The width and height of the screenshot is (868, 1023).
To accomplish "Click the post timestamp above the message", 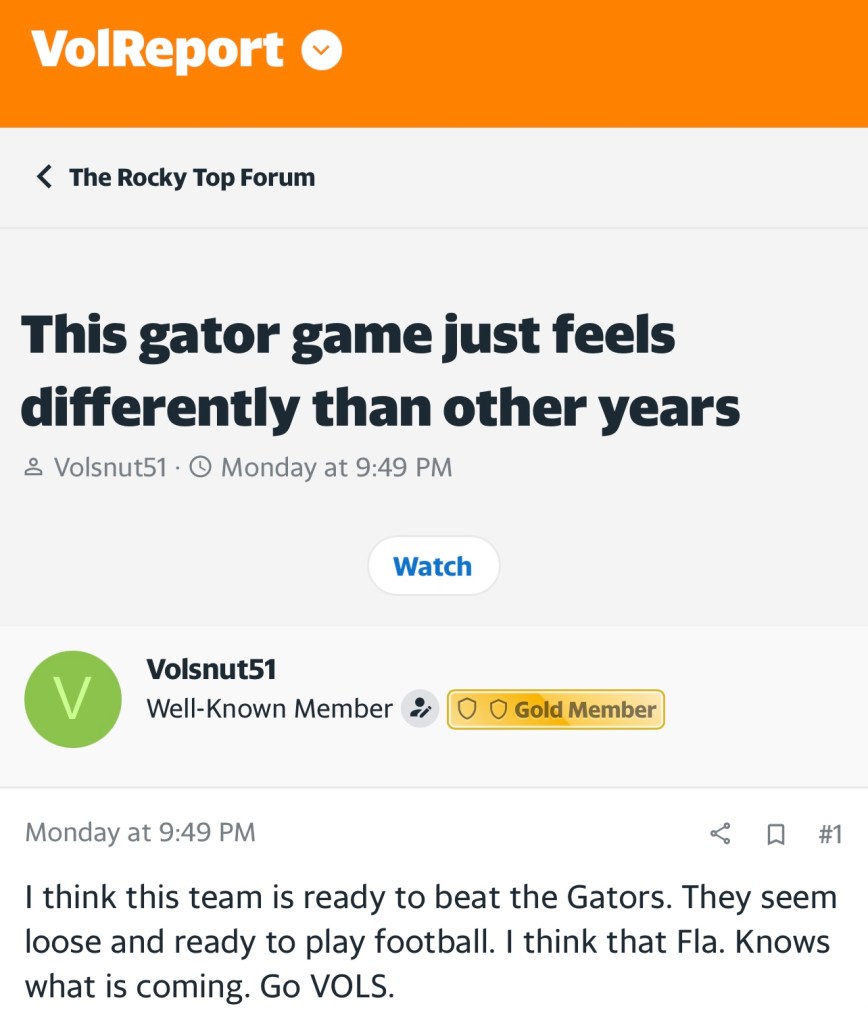I will (140, 832).
